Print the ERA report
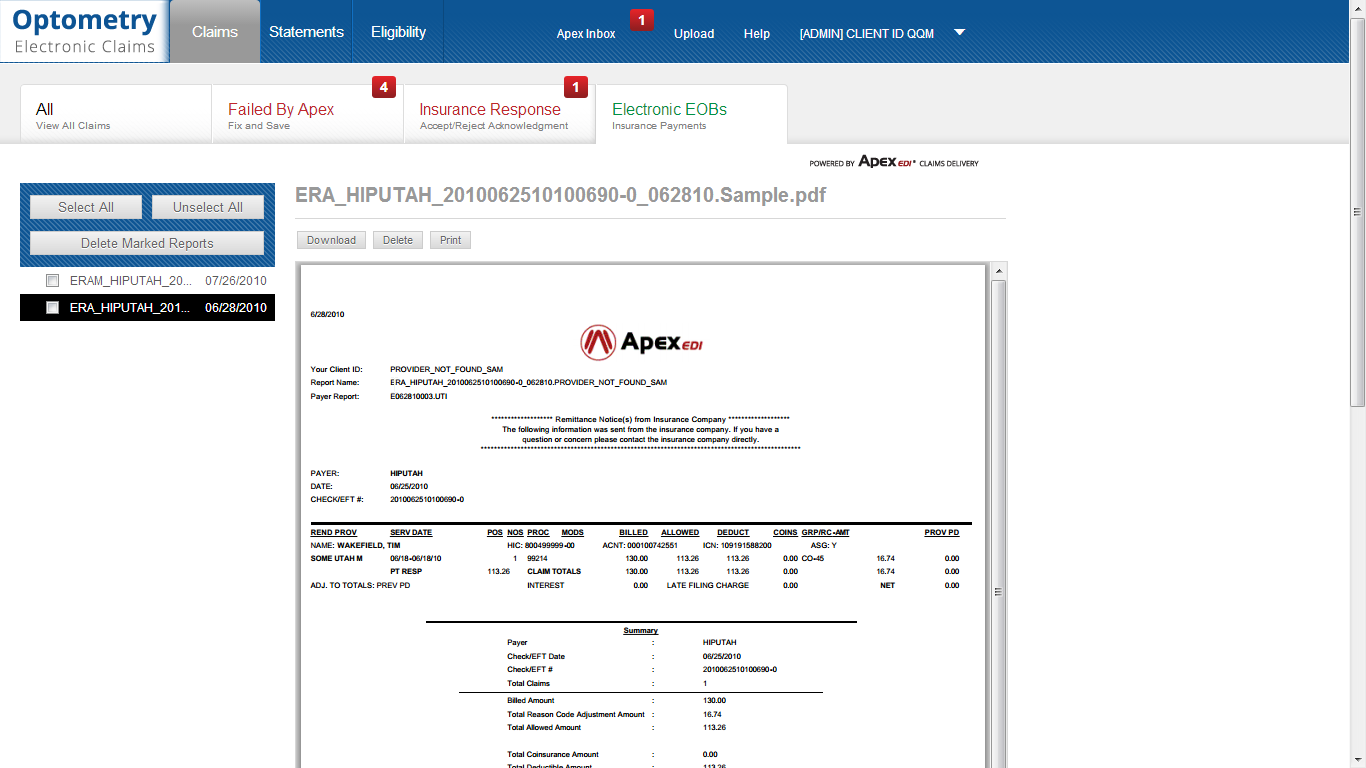 (451, 240)
